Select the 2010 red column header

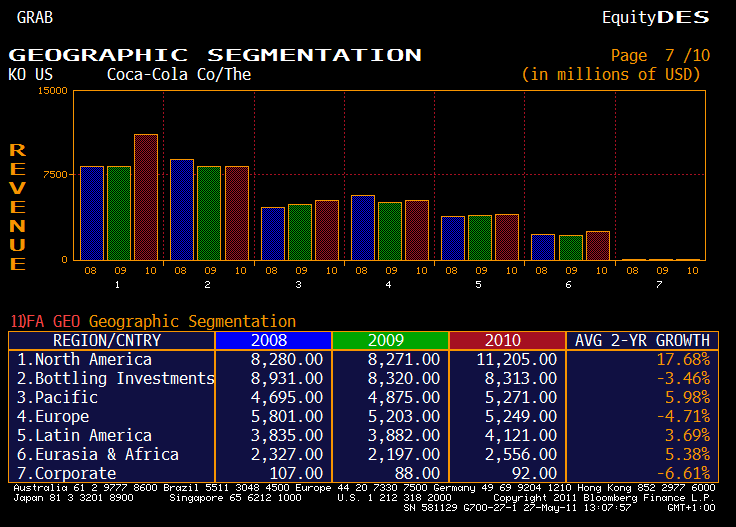507,340
